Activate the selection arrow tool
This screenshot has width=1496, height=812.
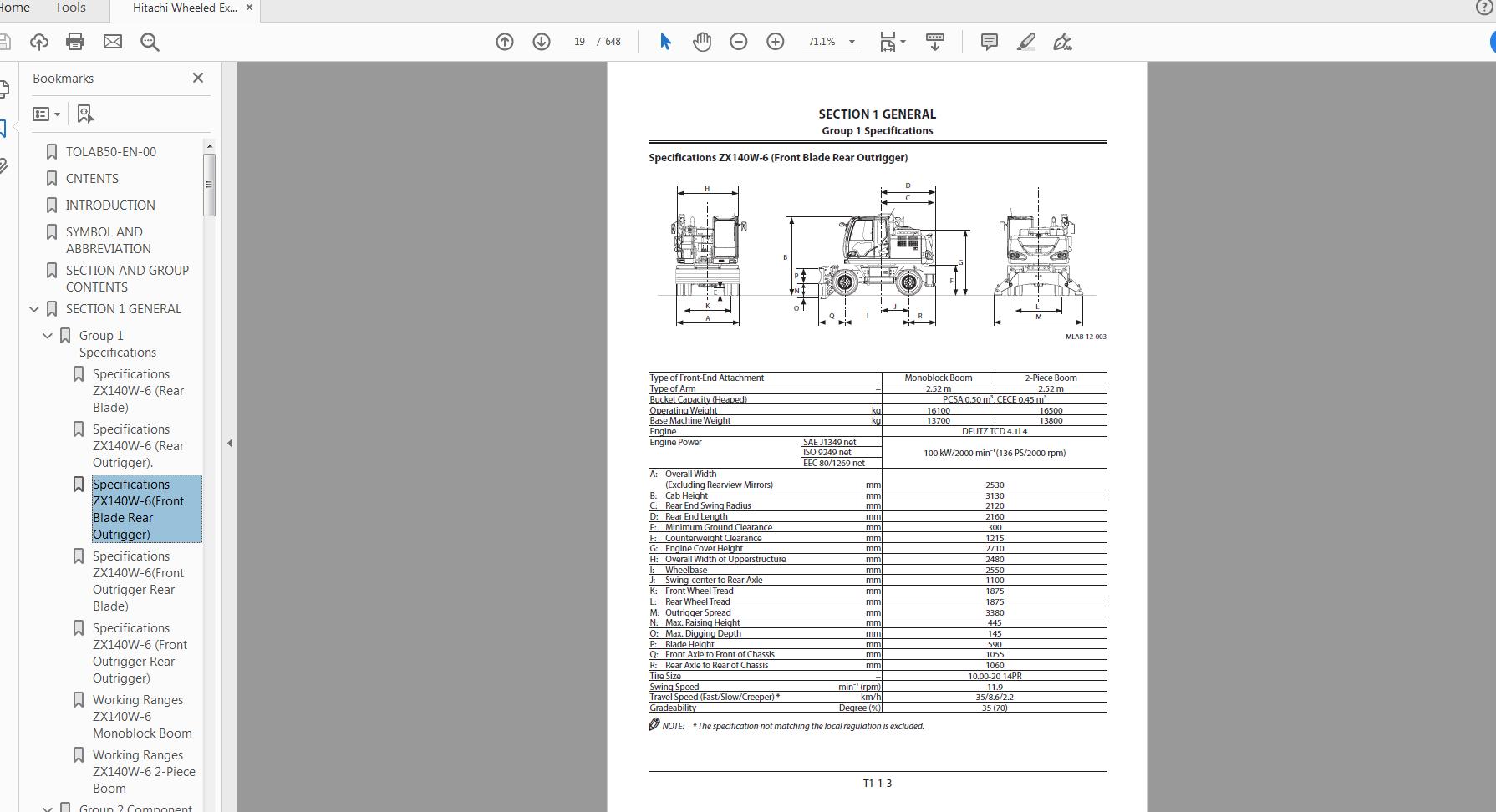tap(665, 42)
